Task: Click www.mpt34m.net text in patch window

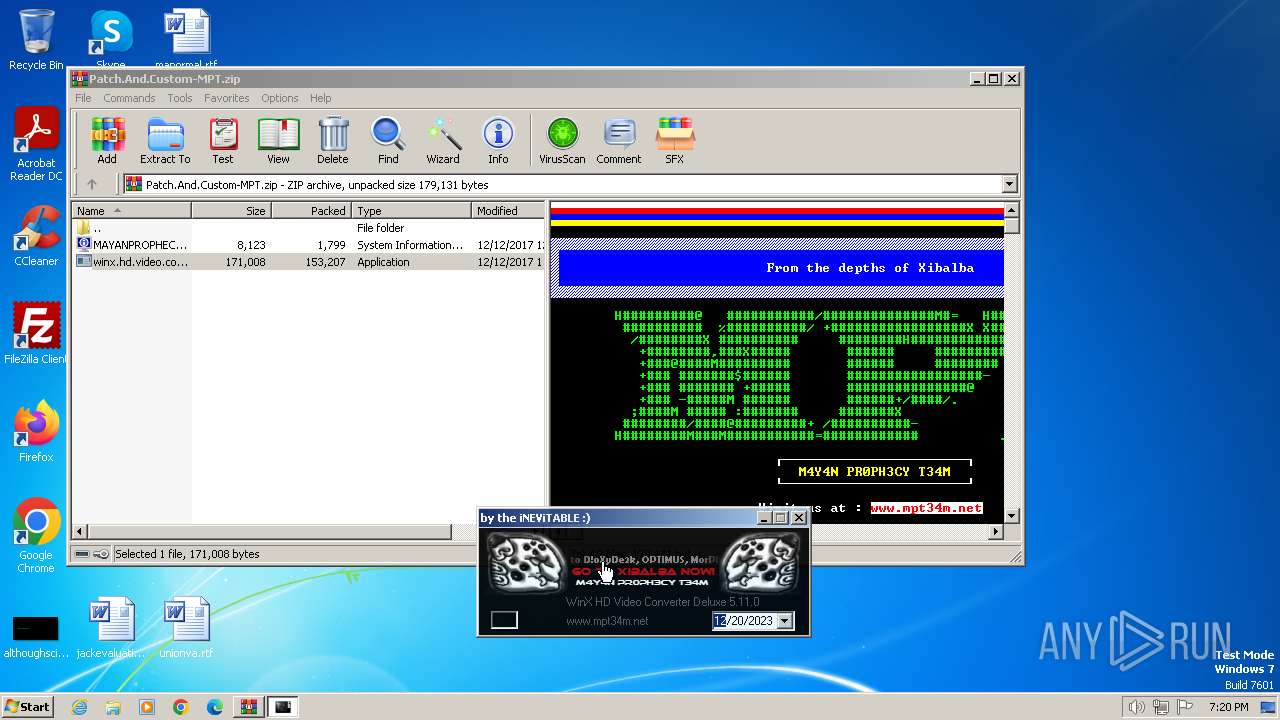Action: click(x=607, y=621)
